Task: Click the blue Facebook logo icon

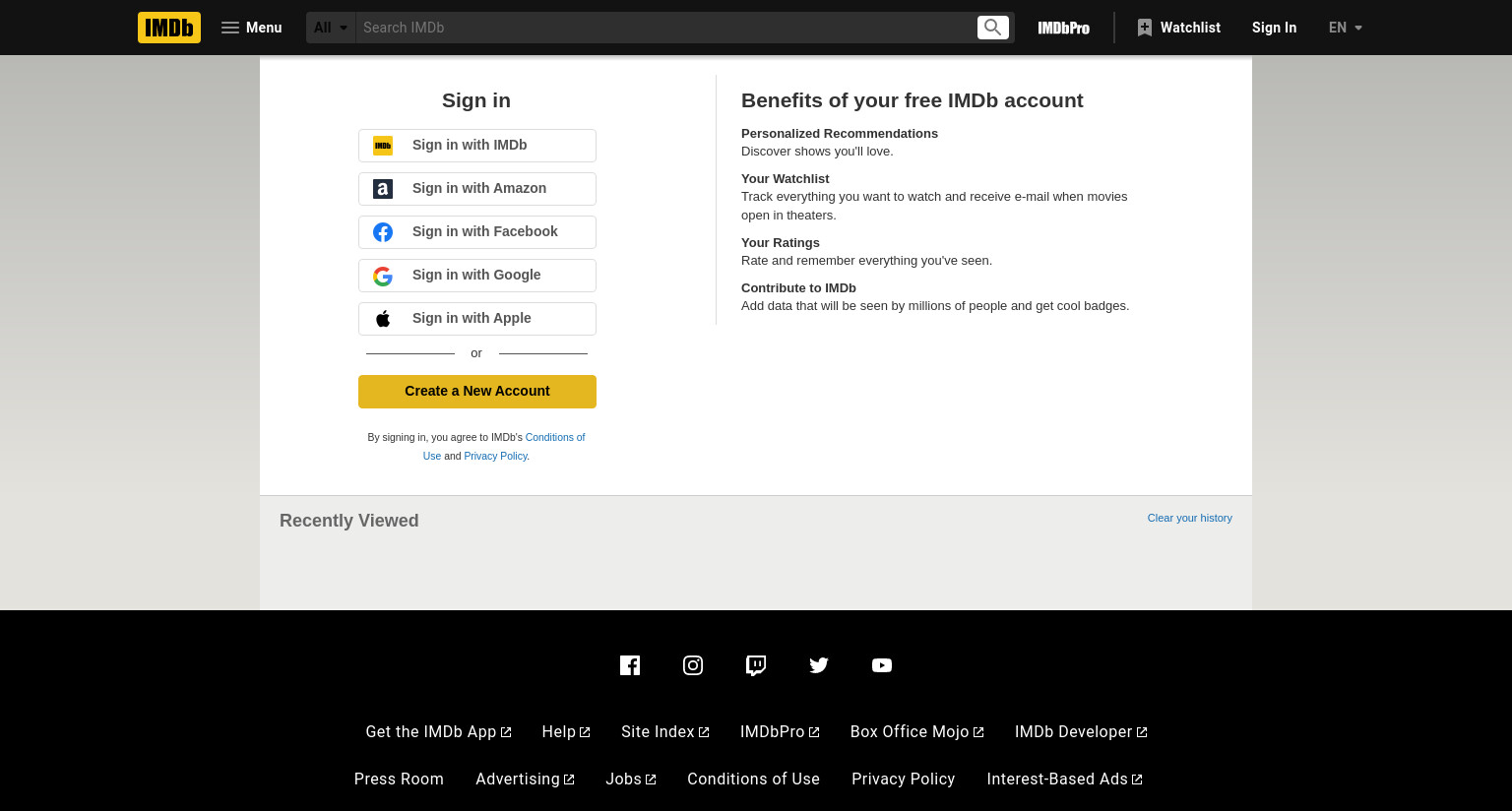Action: point(383,232)
